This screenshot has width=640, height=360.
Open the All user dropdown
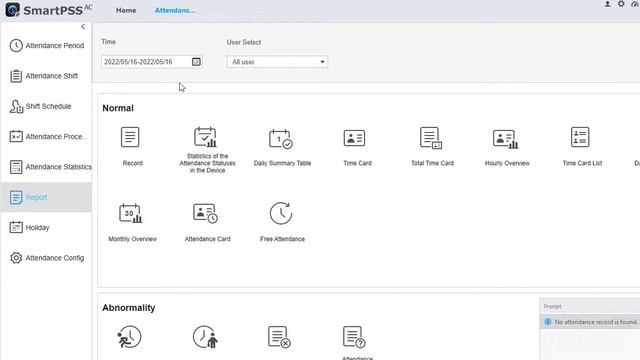click(x=277, y=62)
